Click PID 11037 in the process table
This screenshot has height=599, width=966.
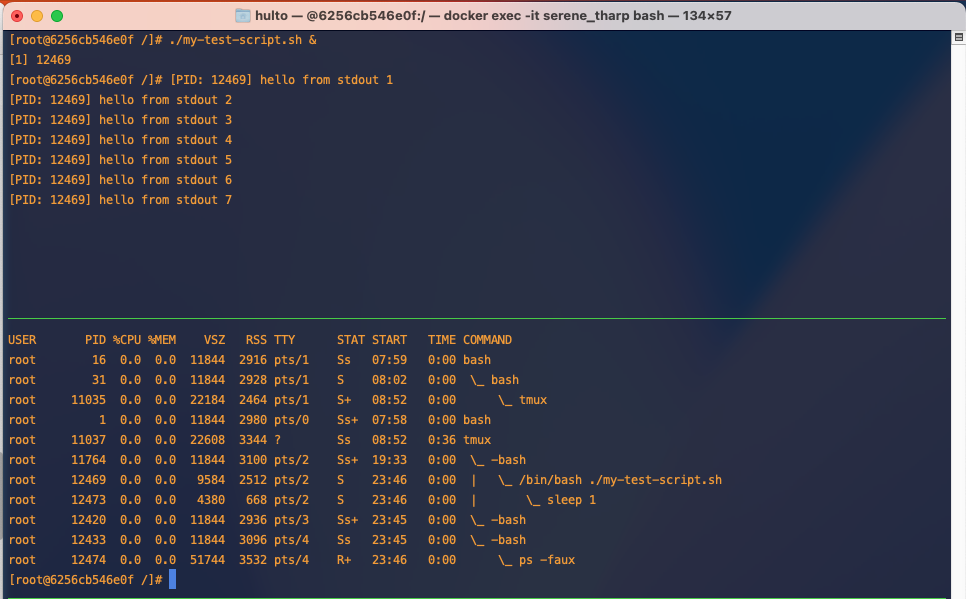pyautogui.click(x=89, y=440)
